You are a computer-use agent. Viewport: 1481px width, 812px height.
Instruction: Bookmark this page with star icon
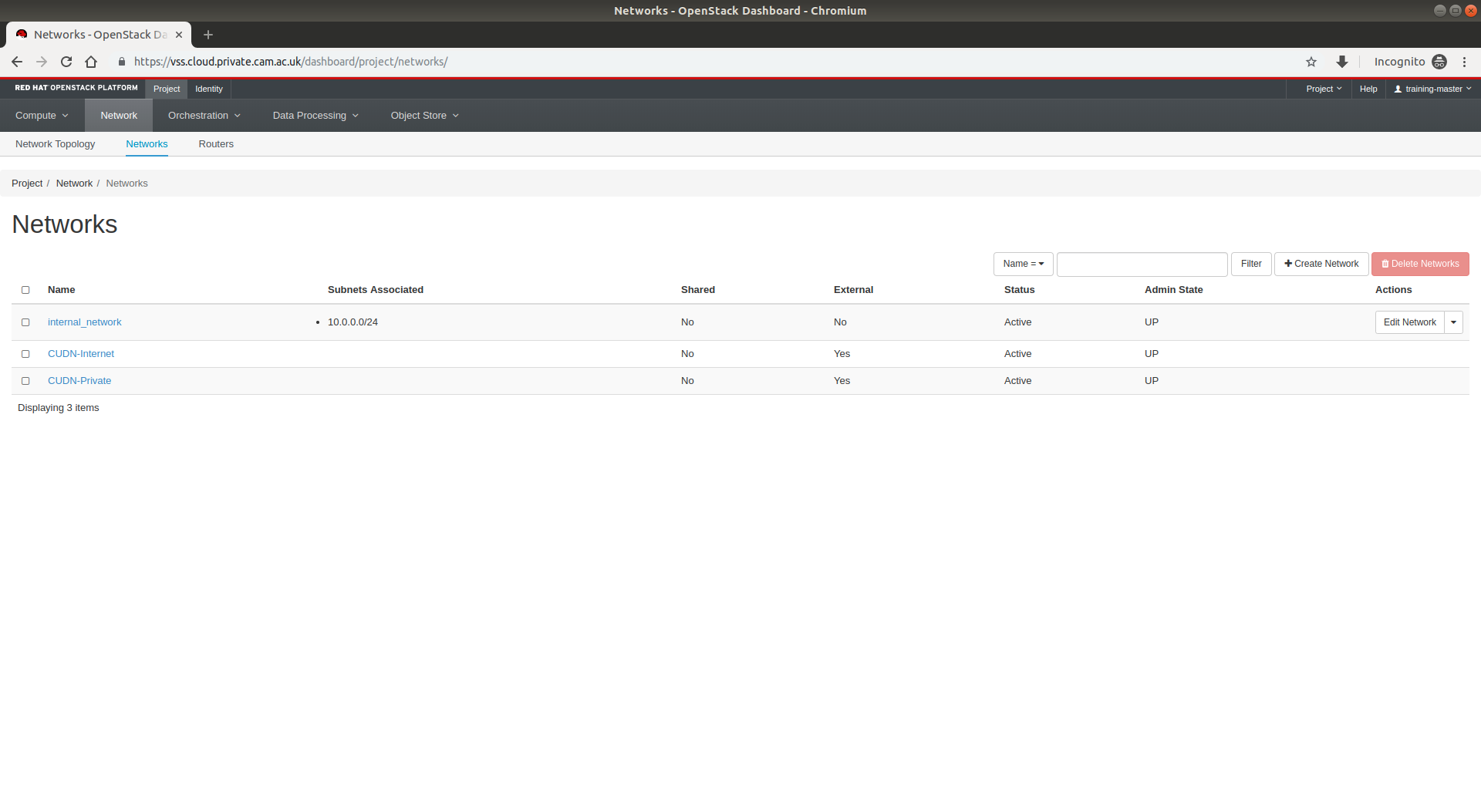tap(1311, 62)
